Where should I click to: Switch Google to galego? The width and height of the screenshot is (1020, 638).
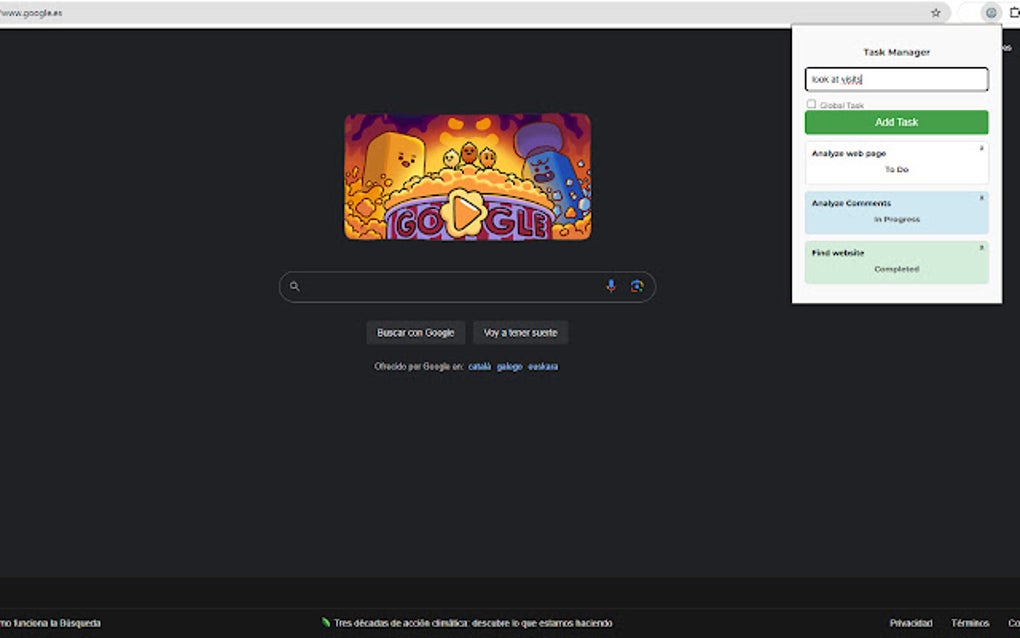pos(509,367)
